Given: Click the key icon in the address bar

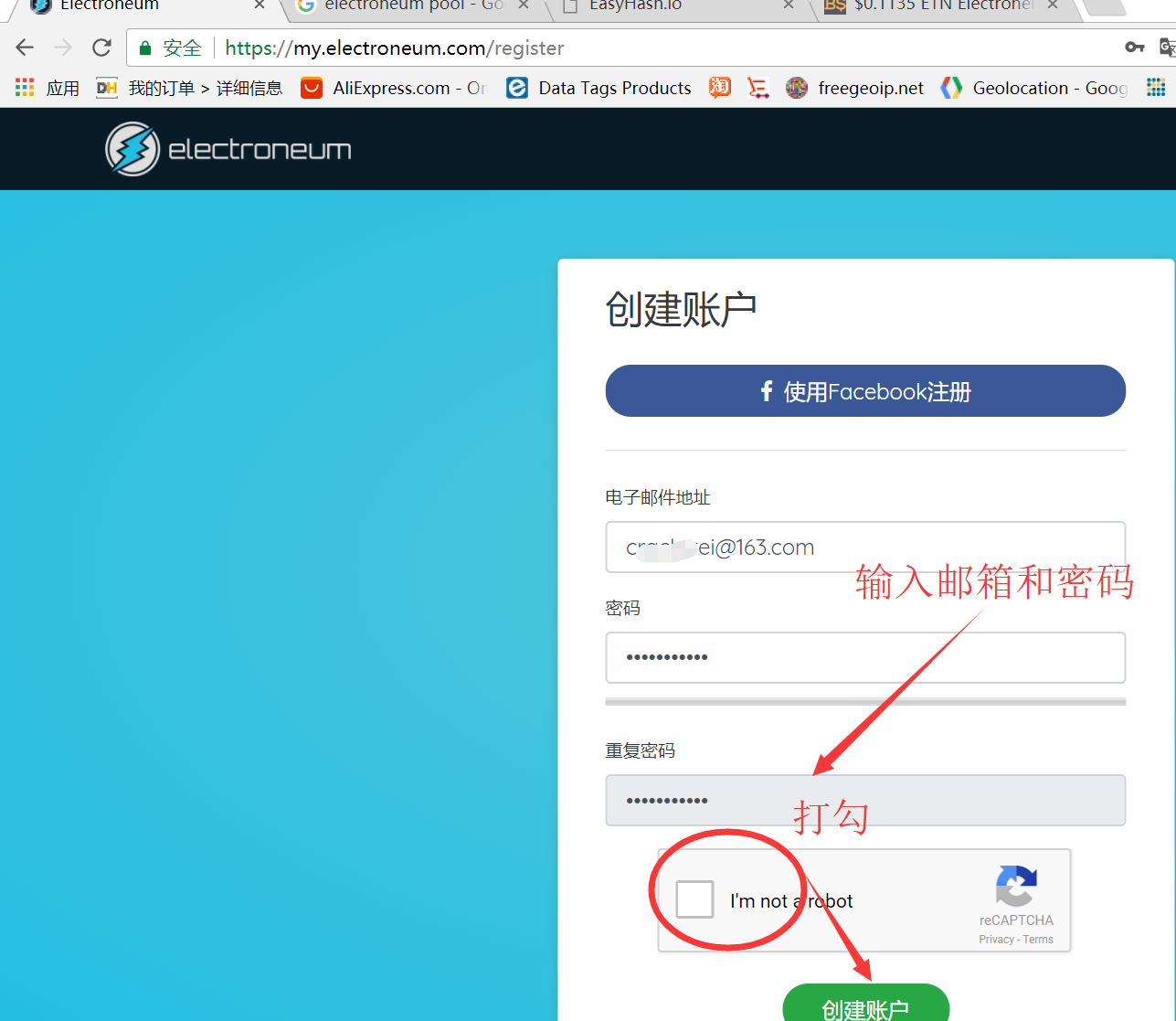Looking at the screenshot, I should [1134, 47].
